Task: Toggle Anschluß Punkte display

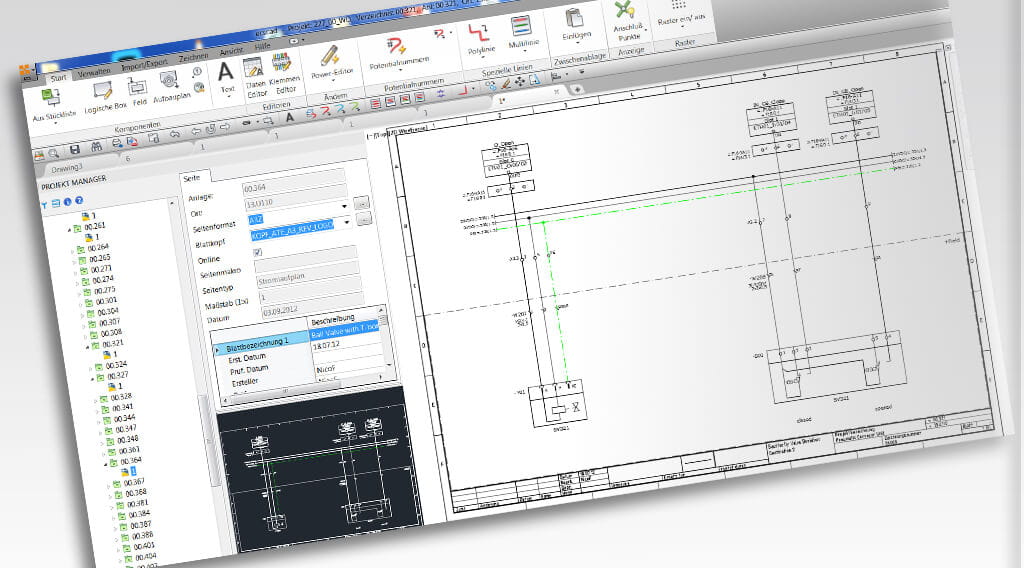Action: pyautogui.click(x=624, y=11)
